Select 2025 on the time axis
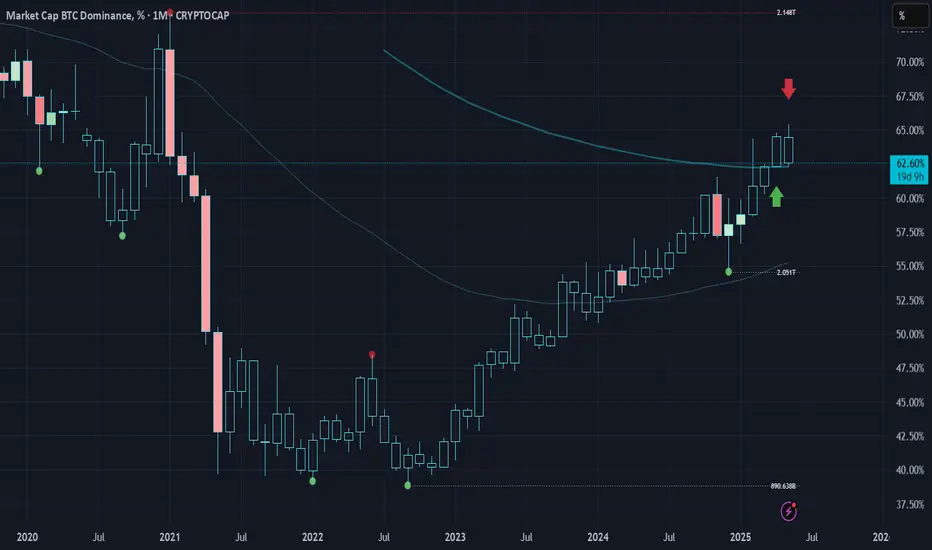The width and height of the screenshot is (932, 550). click(740, 537)
